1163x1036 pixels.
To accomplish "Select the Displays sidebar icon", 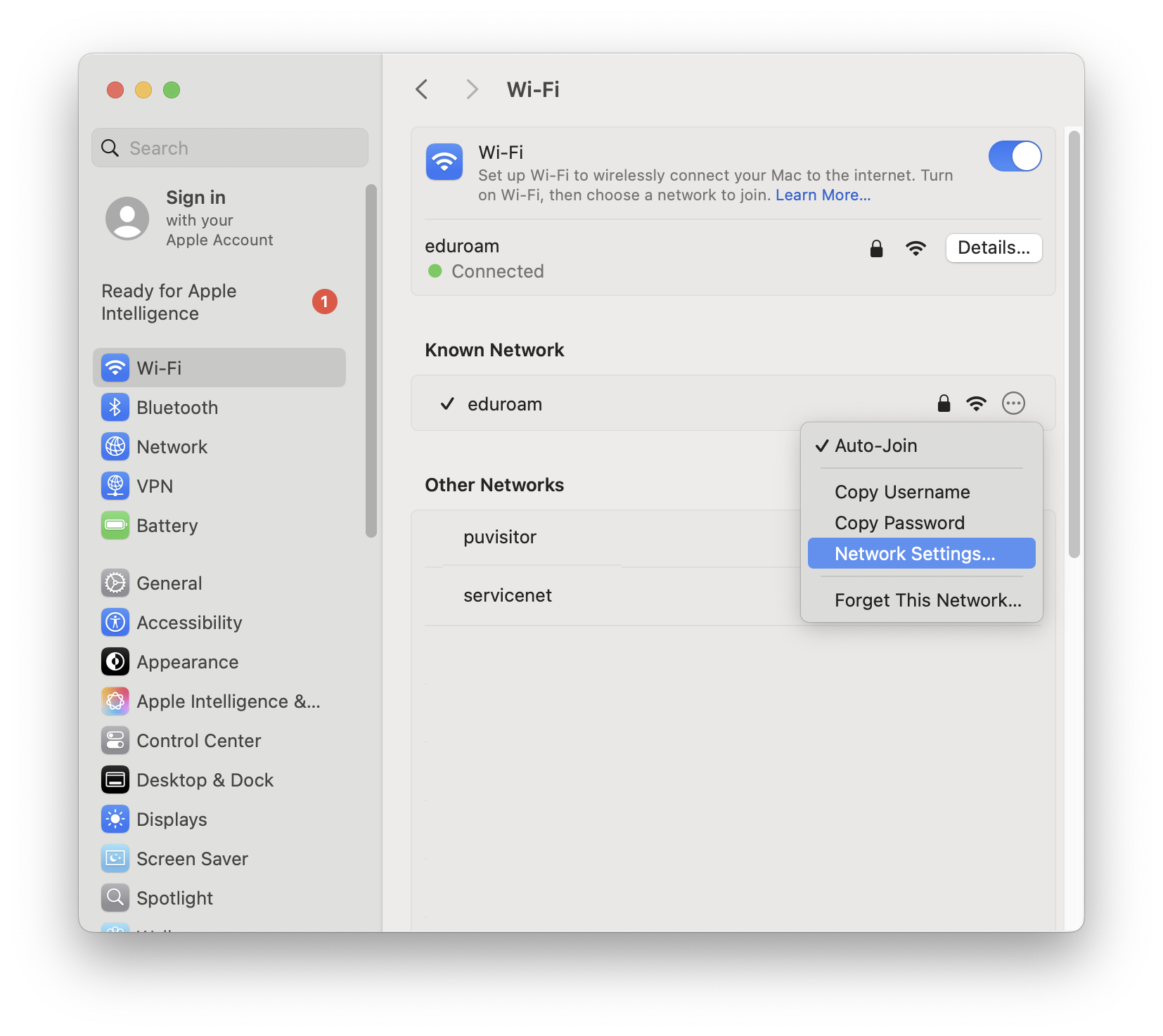I will point(115,819).
